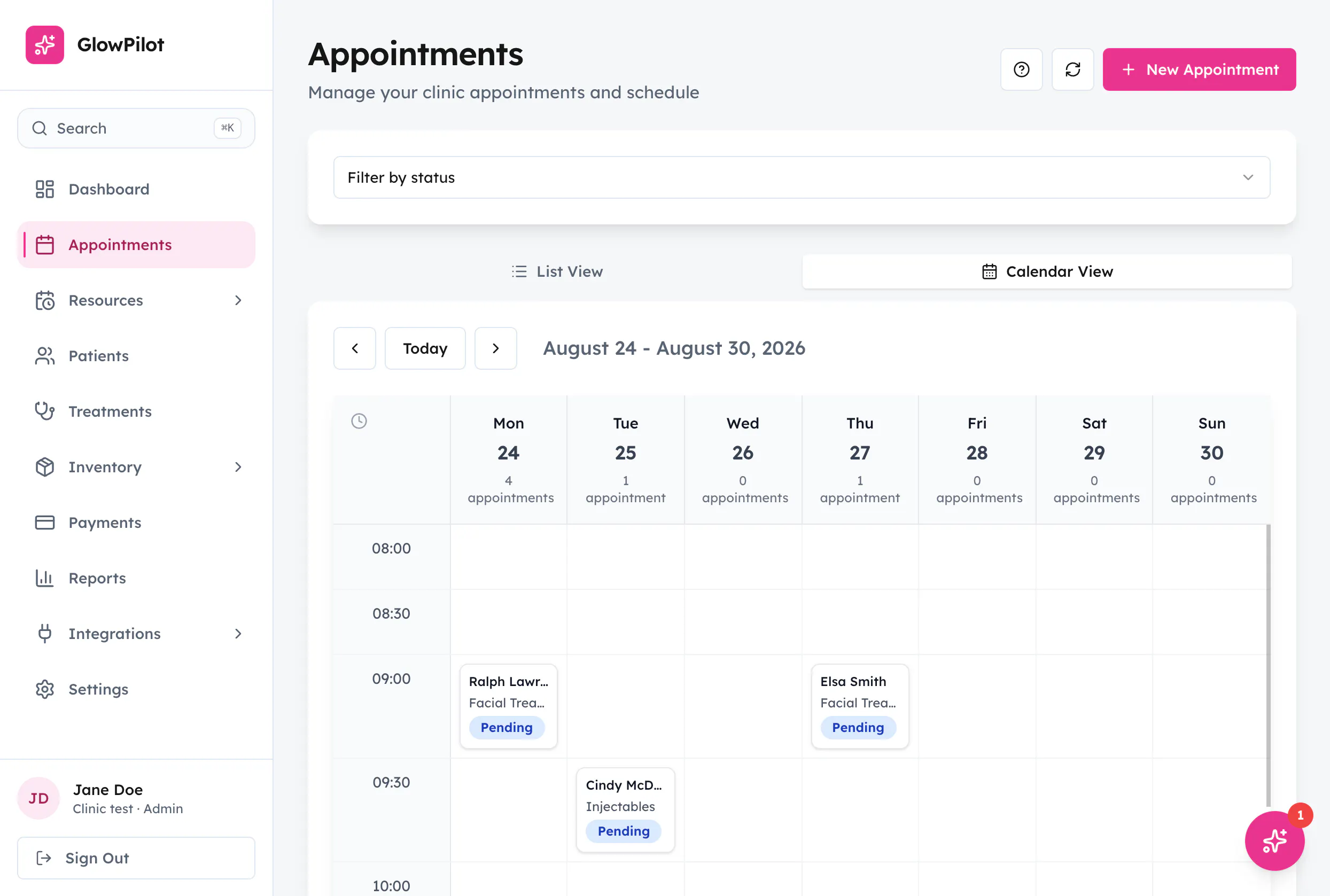1330x896 pixels.
Task: Click the plus icon on New Appointment
Action: coord(1128,69)
